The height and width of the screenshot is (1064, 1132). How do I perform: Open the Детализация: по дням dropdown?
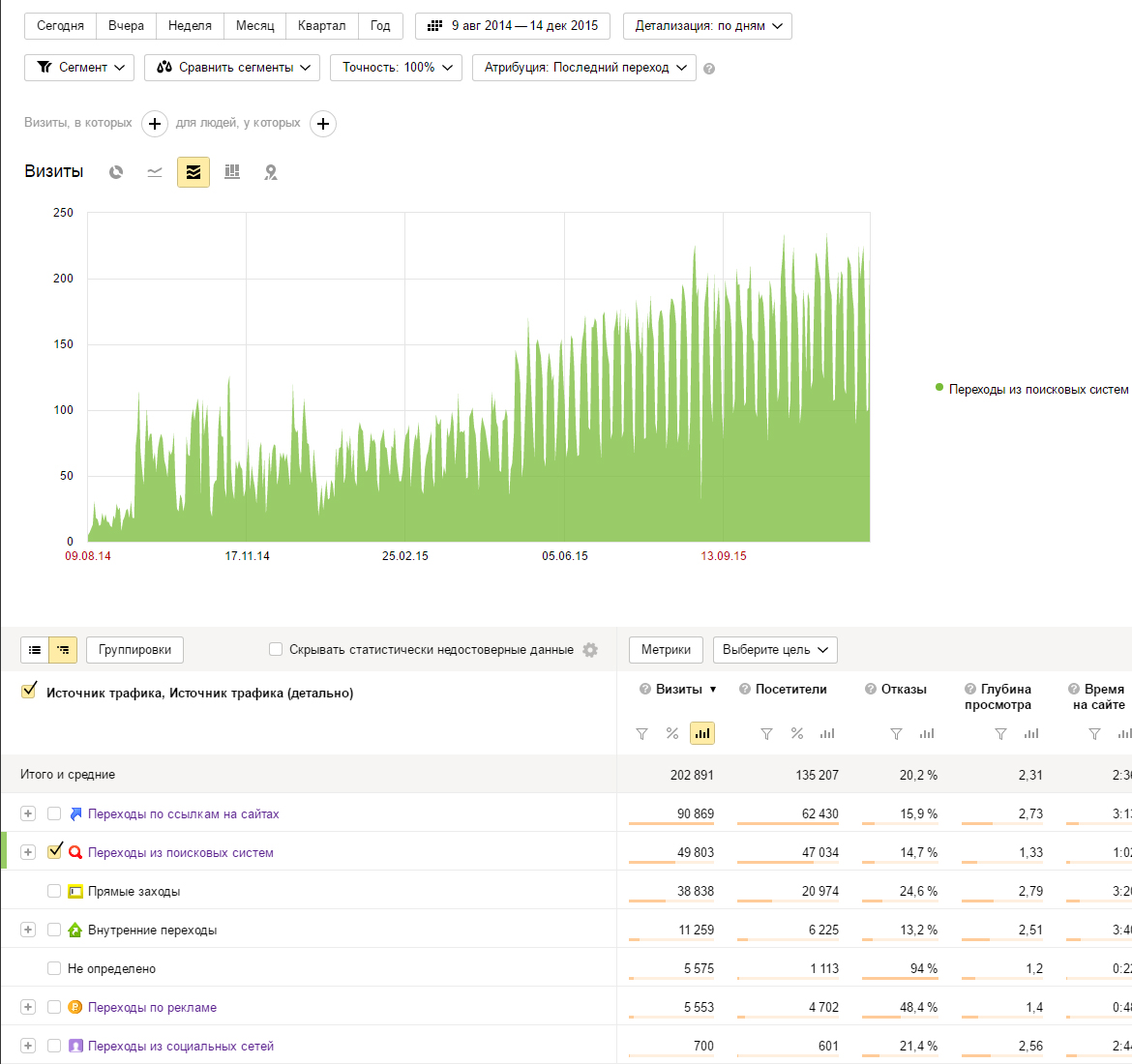click(707, 26)
